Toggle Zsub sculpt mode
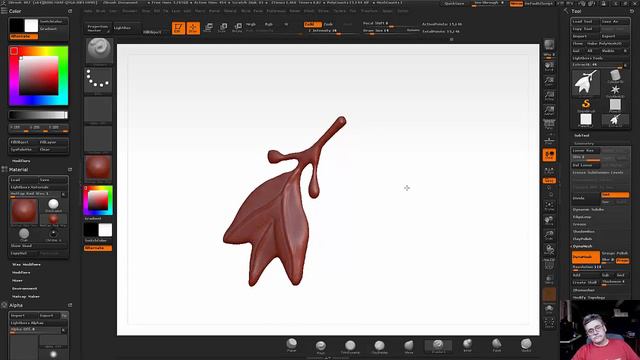 tap(328, 24)
